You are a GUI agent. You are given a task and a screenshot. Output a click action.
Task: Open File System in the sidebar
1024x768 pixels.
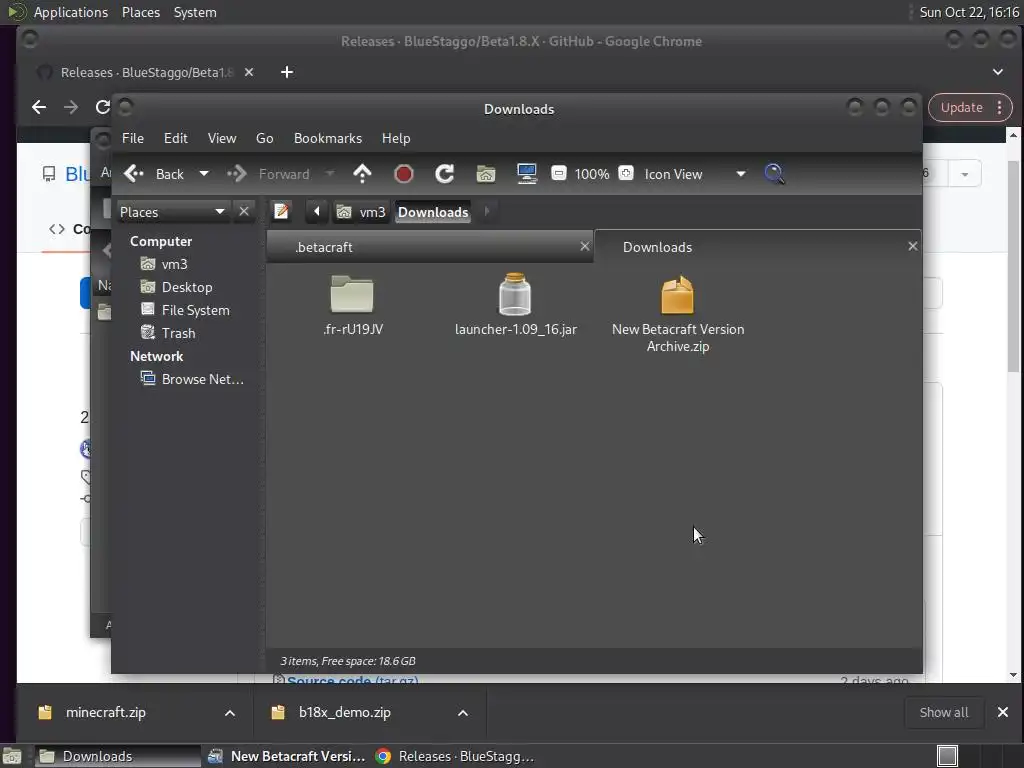coord(195,310)
